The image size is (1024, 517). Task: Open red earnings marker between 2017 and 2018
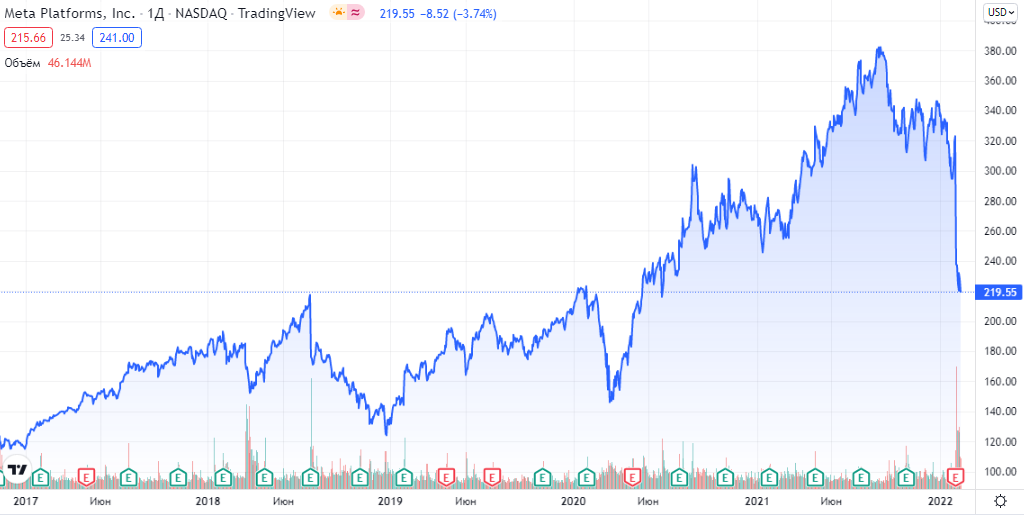86,477
